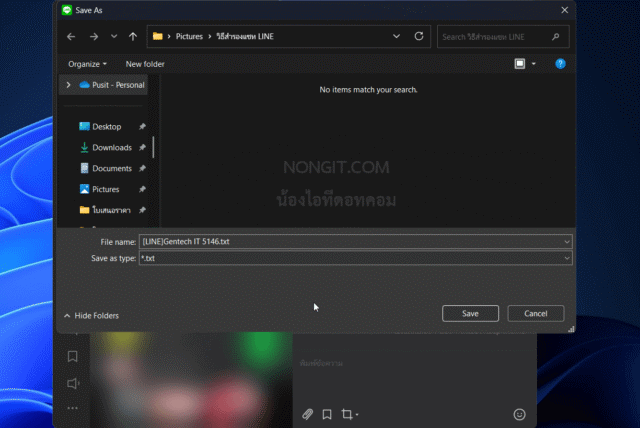640x428 pixels.
Task: Click the LINE app icon in title bar
Action: pos(67,10)
